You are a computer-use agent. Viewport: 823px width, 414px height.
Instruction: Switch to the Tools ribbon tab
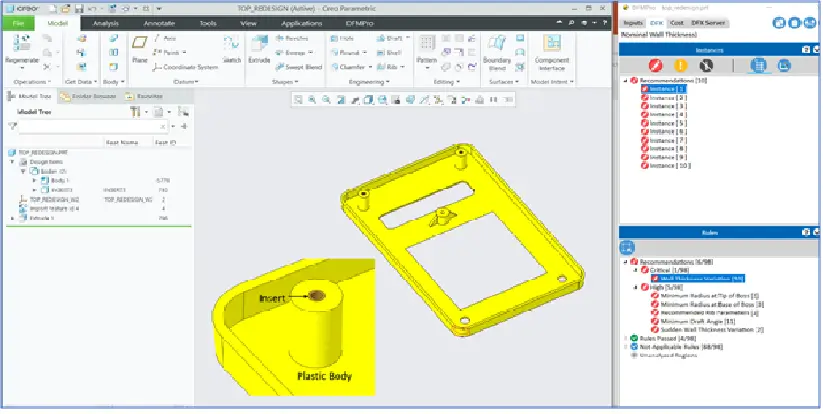pyautogui.click(x=208, y=23)
